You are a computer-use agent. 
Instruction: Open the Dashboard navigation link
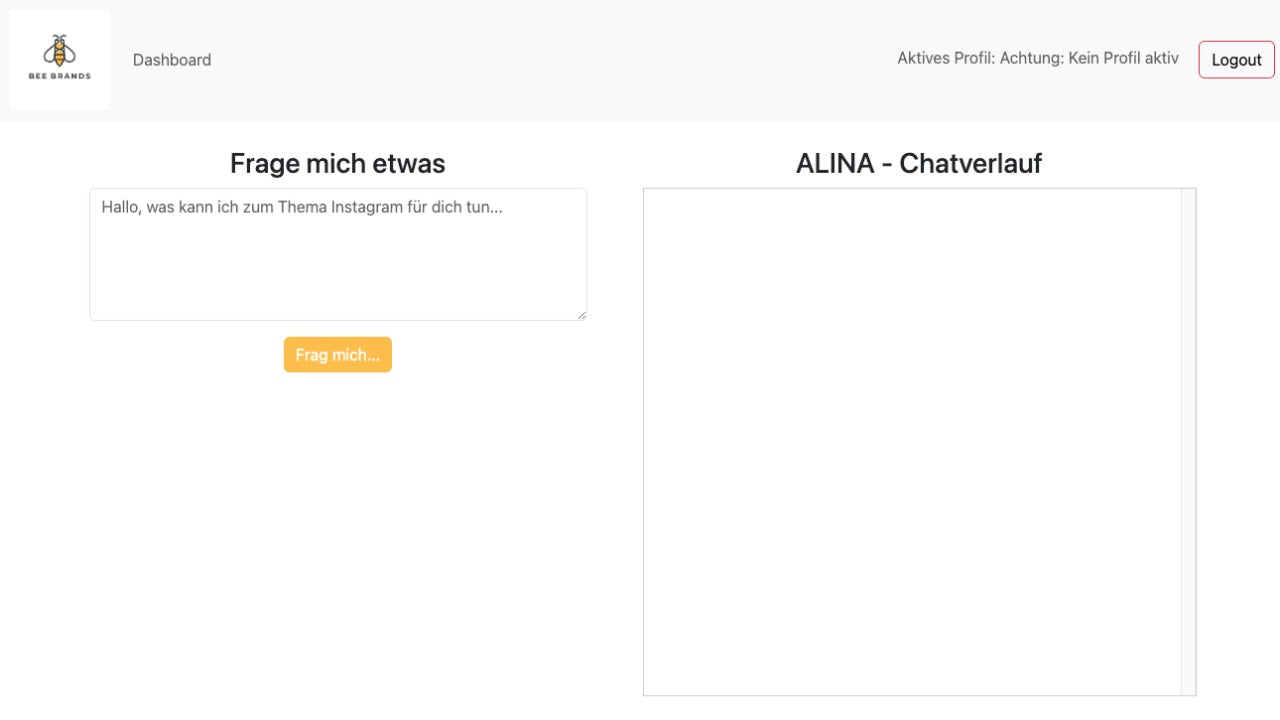coord(172,60)
